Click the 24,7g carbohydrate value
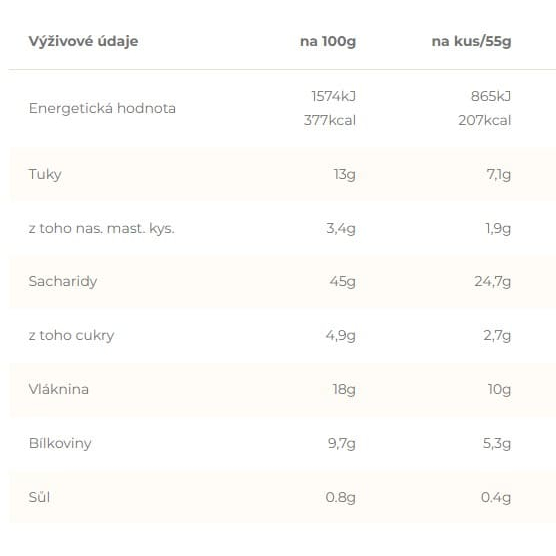556x556 pixels. [493, 282]
